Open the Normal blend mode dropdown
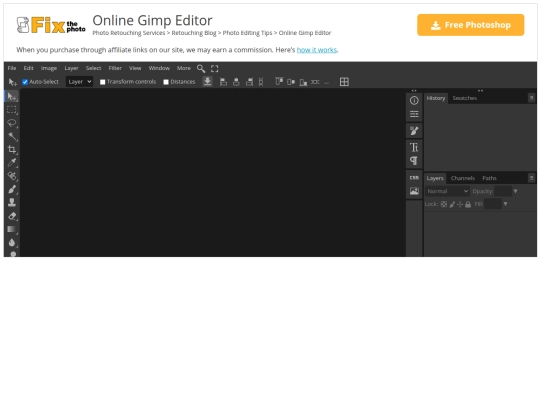The image size is (540, 405). click(x=447, y=191)
